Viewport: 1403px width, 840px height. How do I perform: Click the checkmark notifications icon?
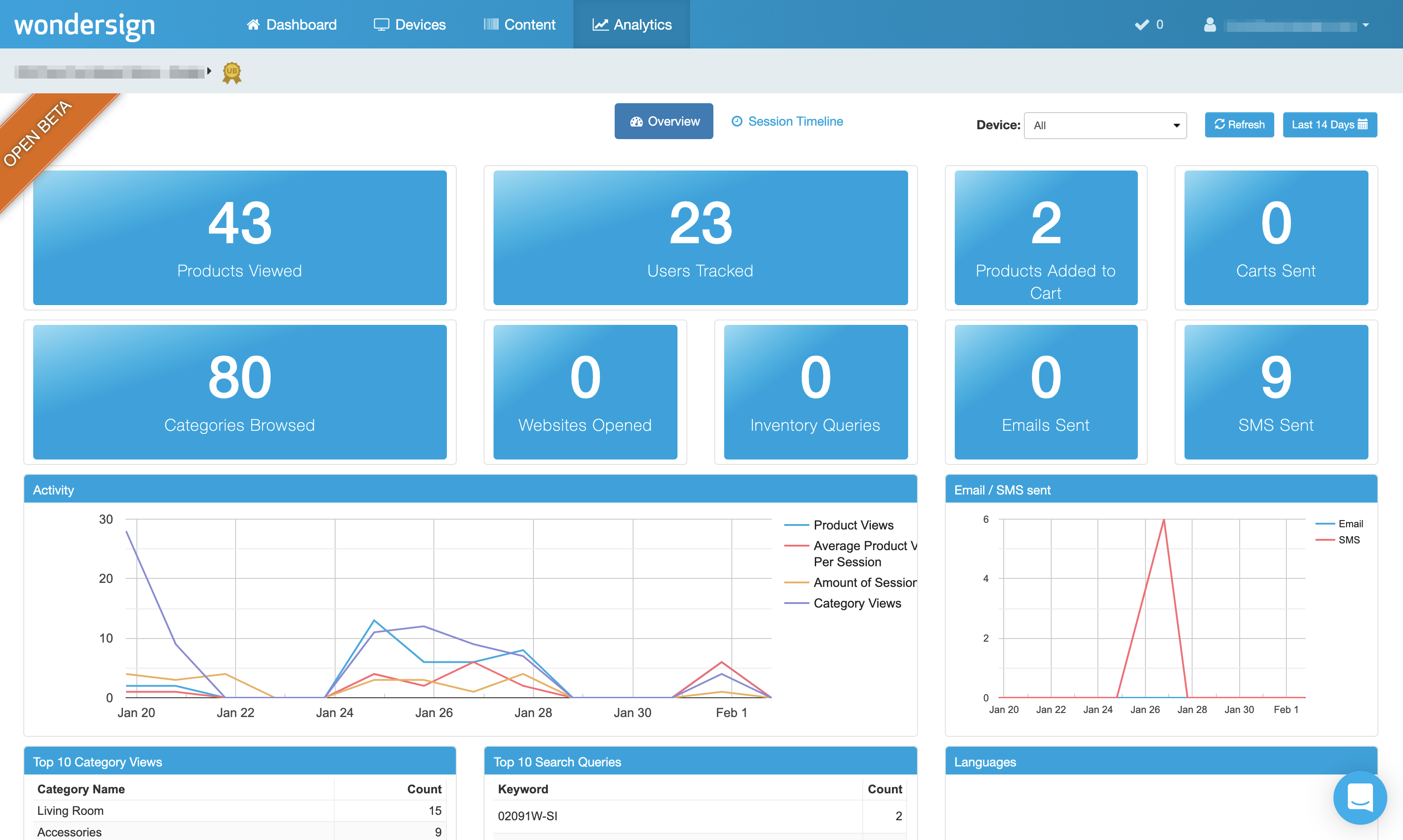pos(1141,24)
